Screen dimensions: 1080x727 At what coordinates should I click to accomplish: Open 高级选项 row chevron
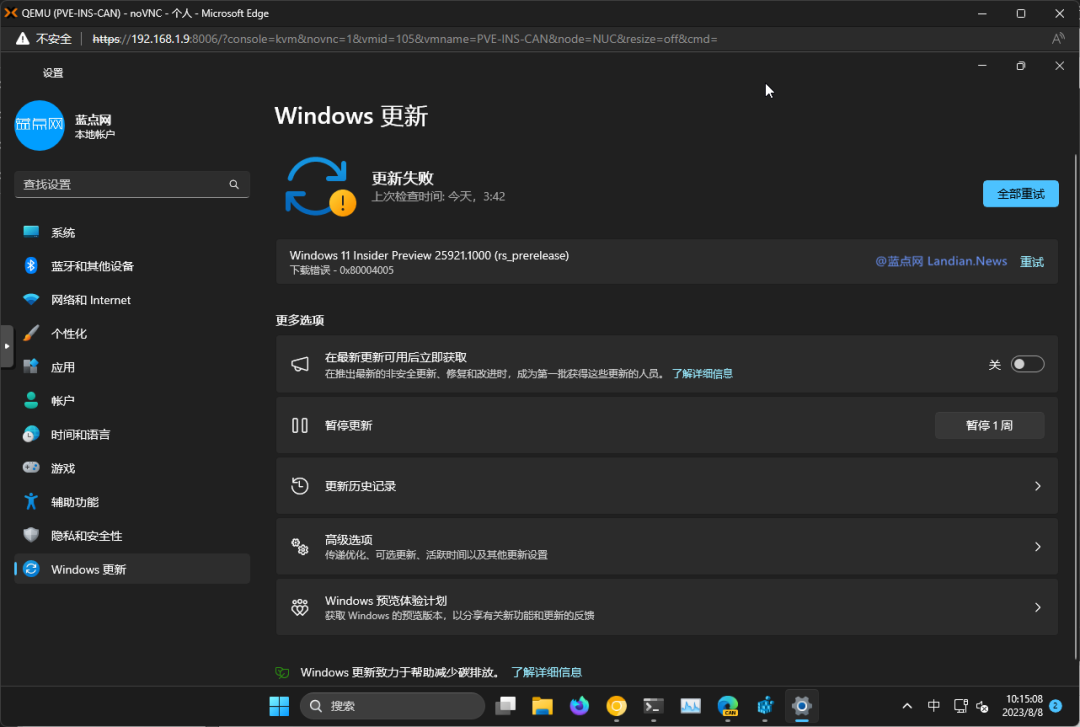[1037, 546]
